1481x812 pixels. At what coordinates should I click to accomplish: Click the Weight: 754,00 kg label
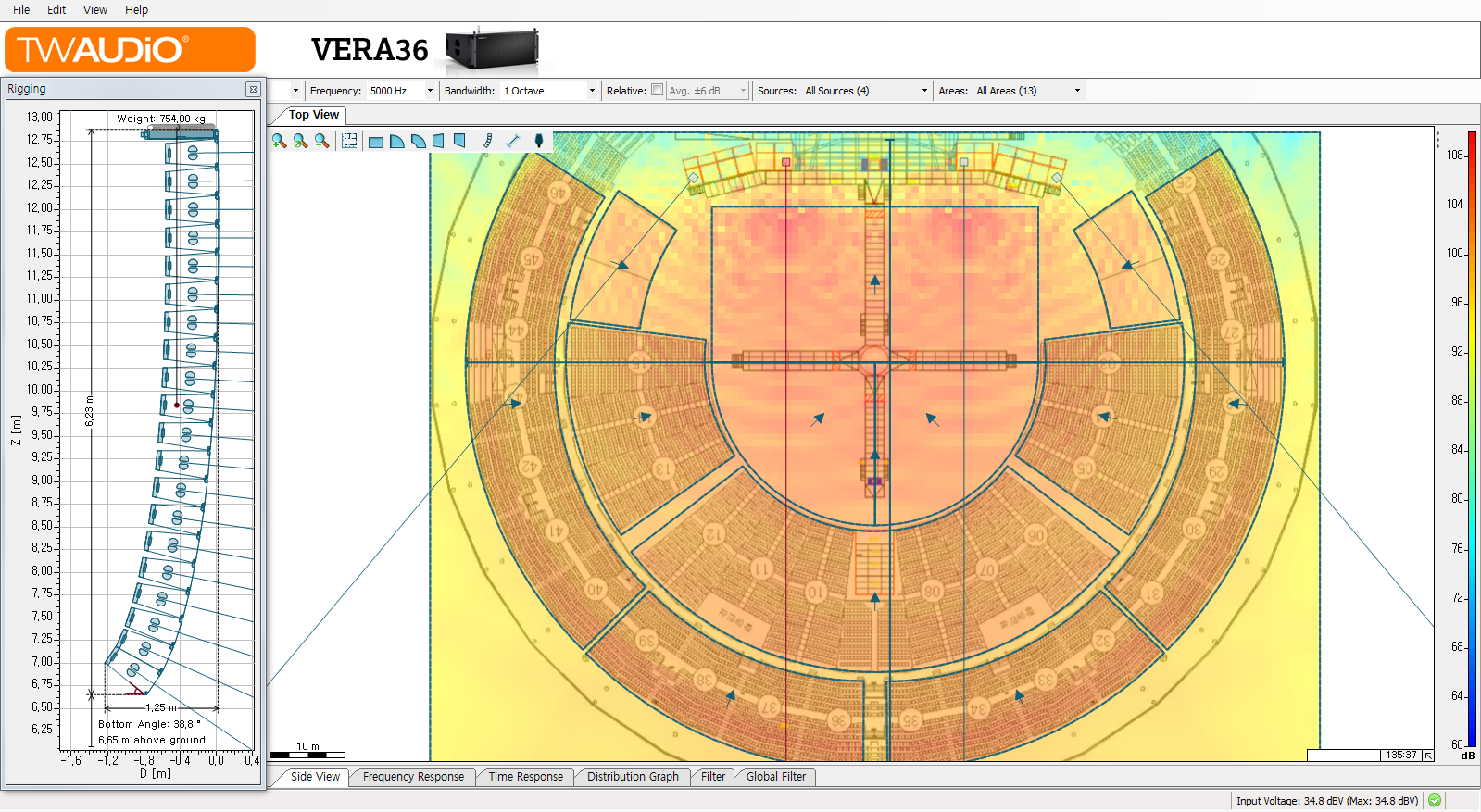161,119
